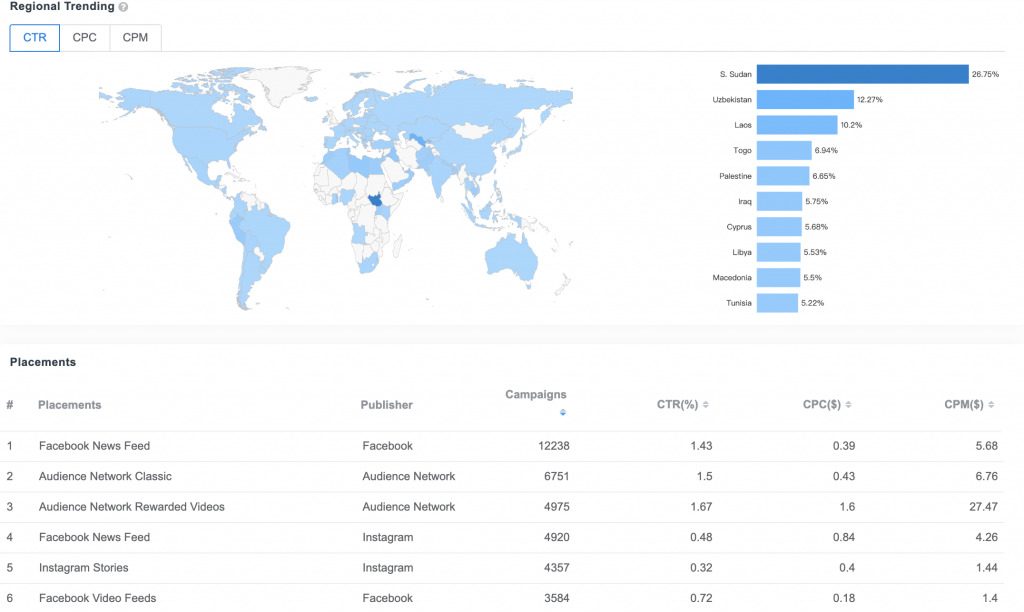
Task: Sort by the Campaigns column arrow
Action: click(x=563, y=412)
